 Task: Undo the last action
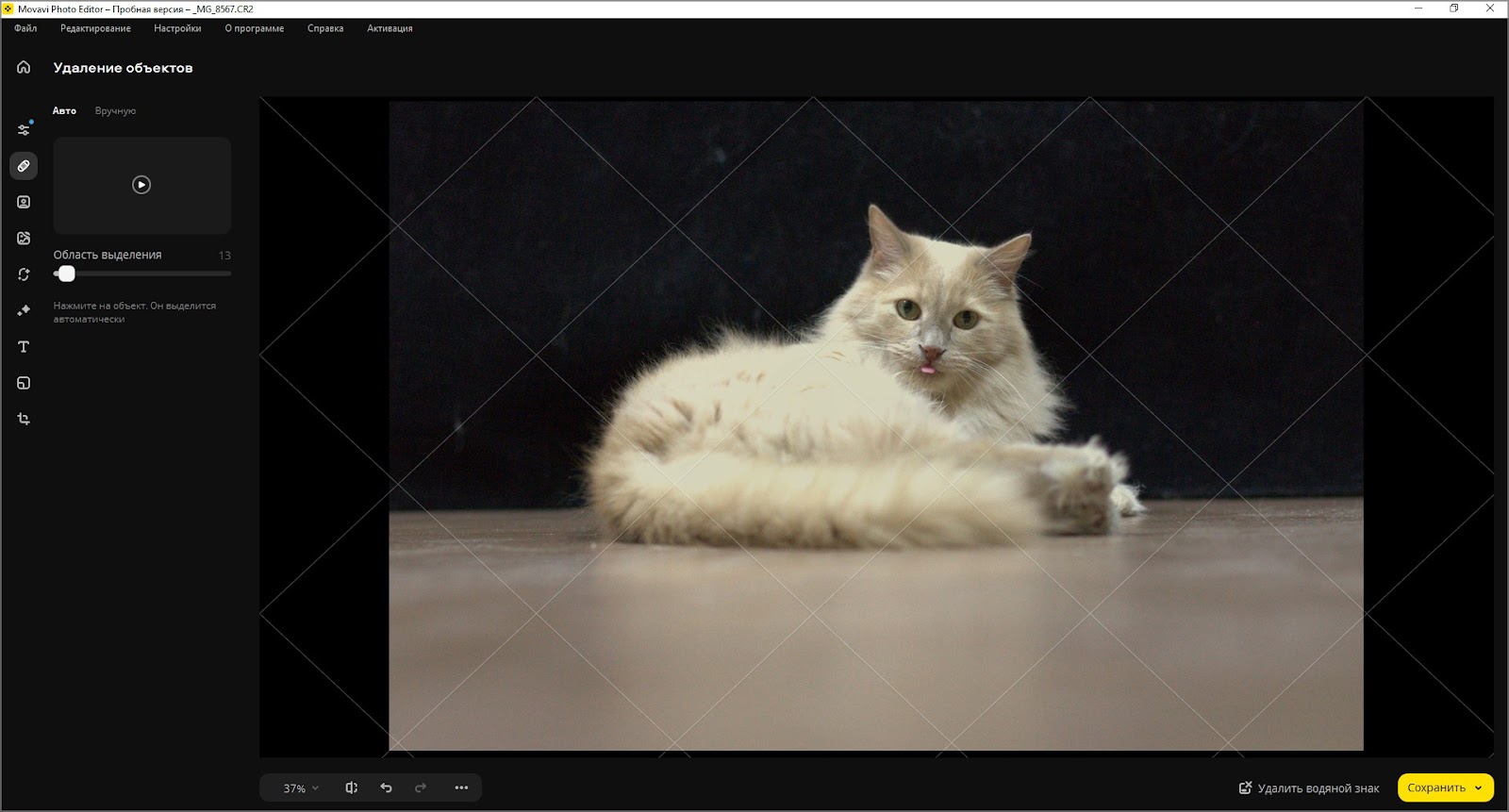click(x=386, y=787)
